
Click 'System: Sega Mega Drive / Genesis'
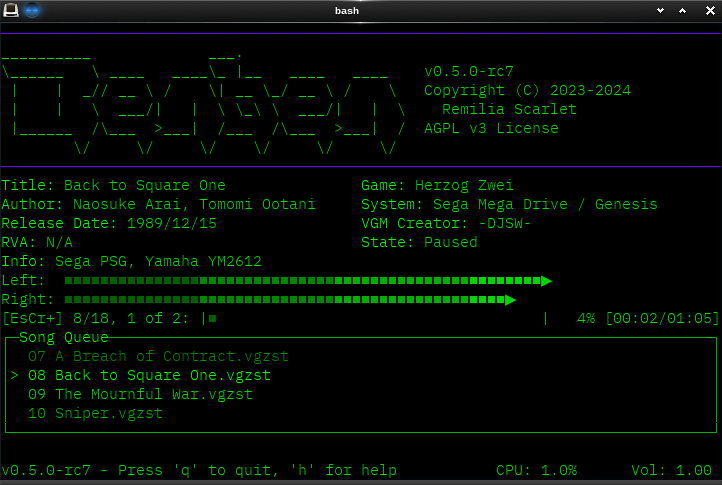point(509,204)
